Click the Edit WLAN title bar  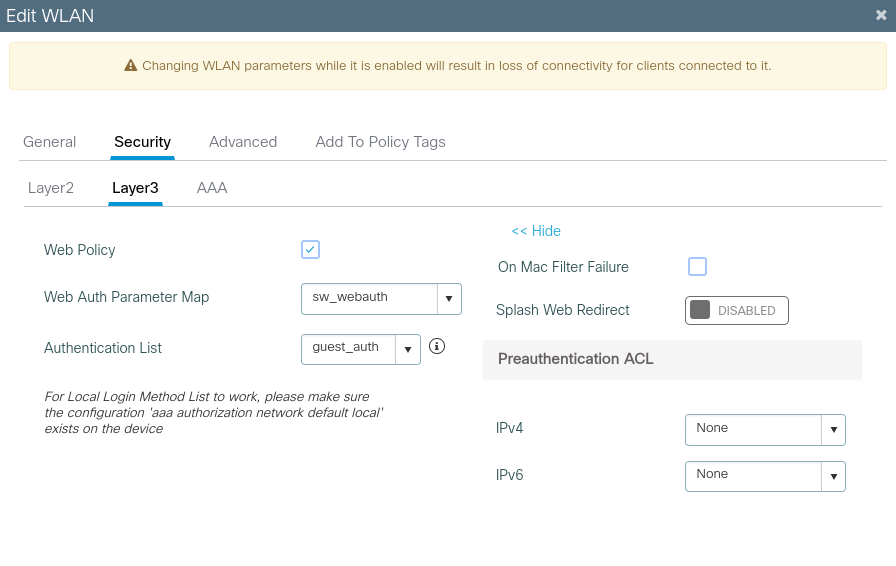pyautogui.click(x=400, y=15)
